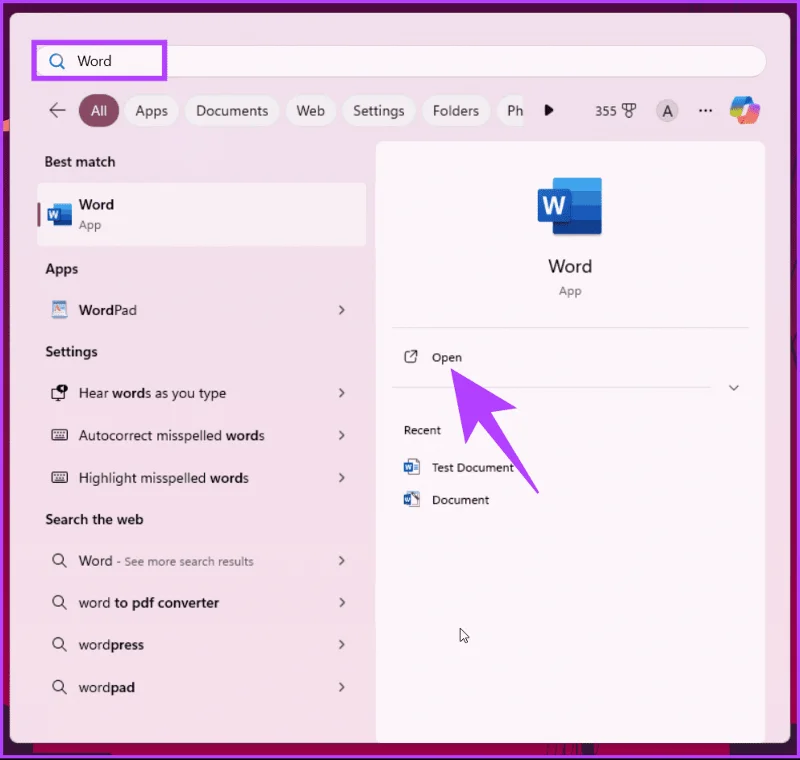This screenshot has height=760, width=800.
Task: Search the web for 'word to pdf converter'
Action: coord(202,602)
